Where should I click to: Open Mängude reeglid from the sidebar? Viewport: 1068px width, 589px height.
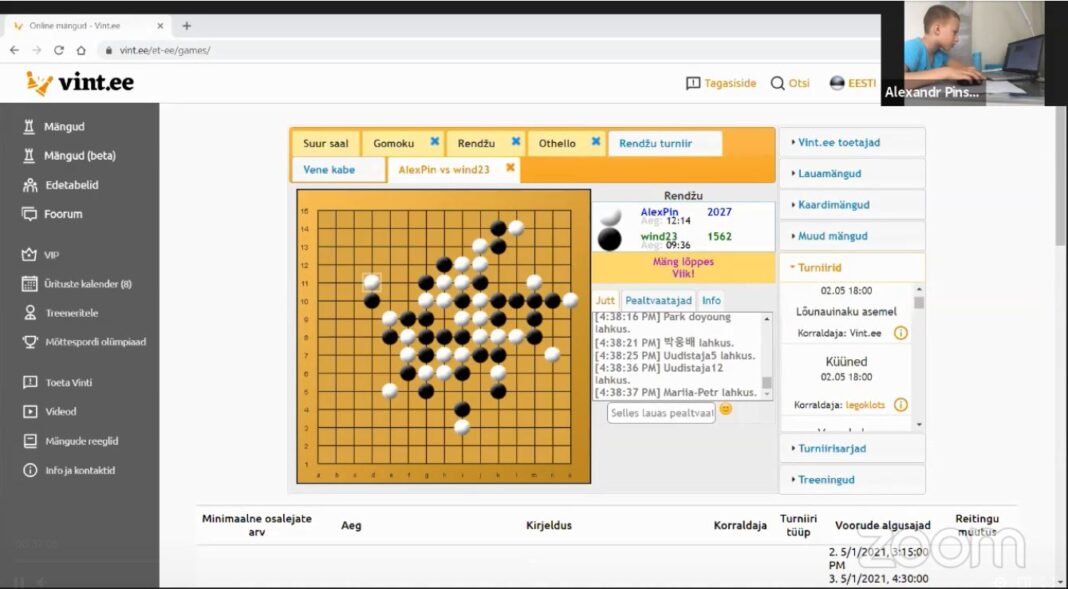81,441
